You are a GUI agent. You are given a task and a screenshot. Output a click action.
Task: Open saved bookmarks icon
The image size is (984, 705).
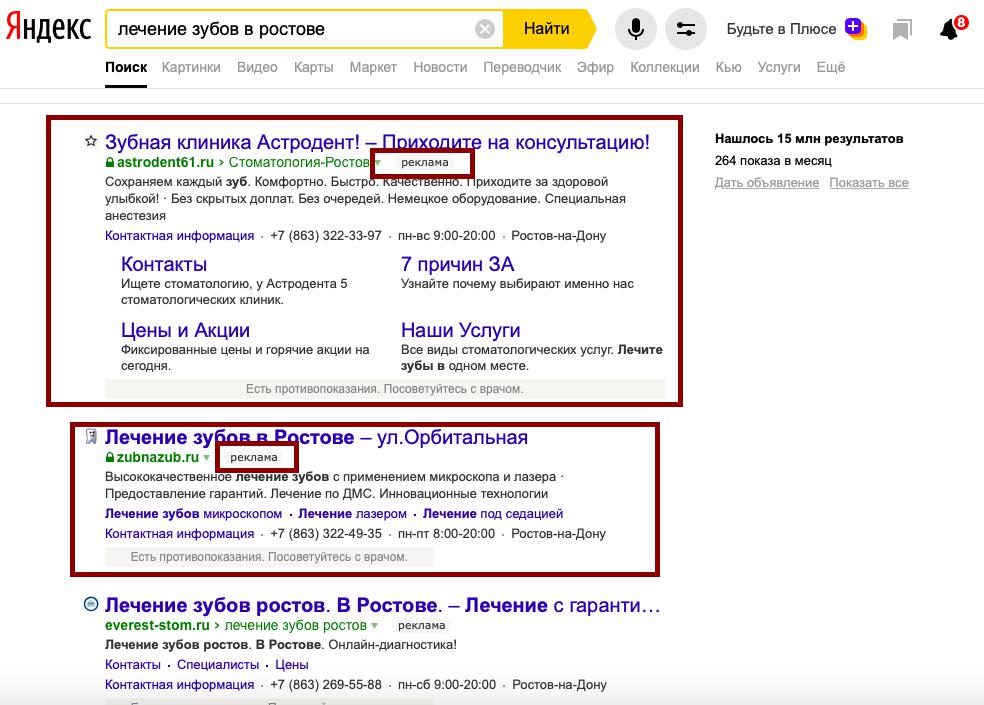point(902,29)
